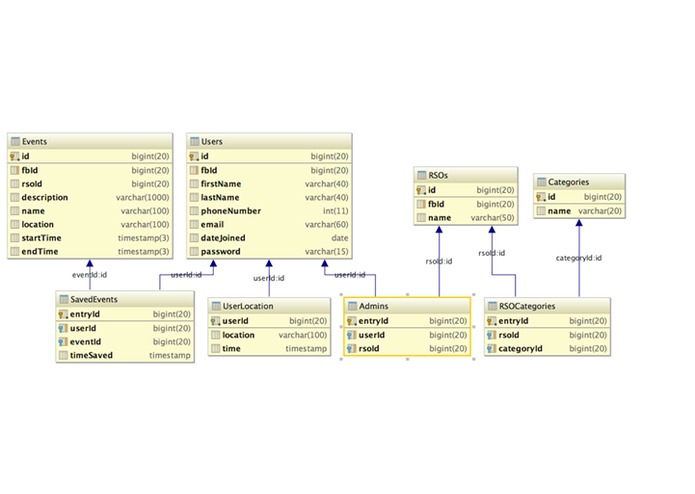Click the UserLocation table icon
This screenshot has height=494, width=695.
point(216,306)
